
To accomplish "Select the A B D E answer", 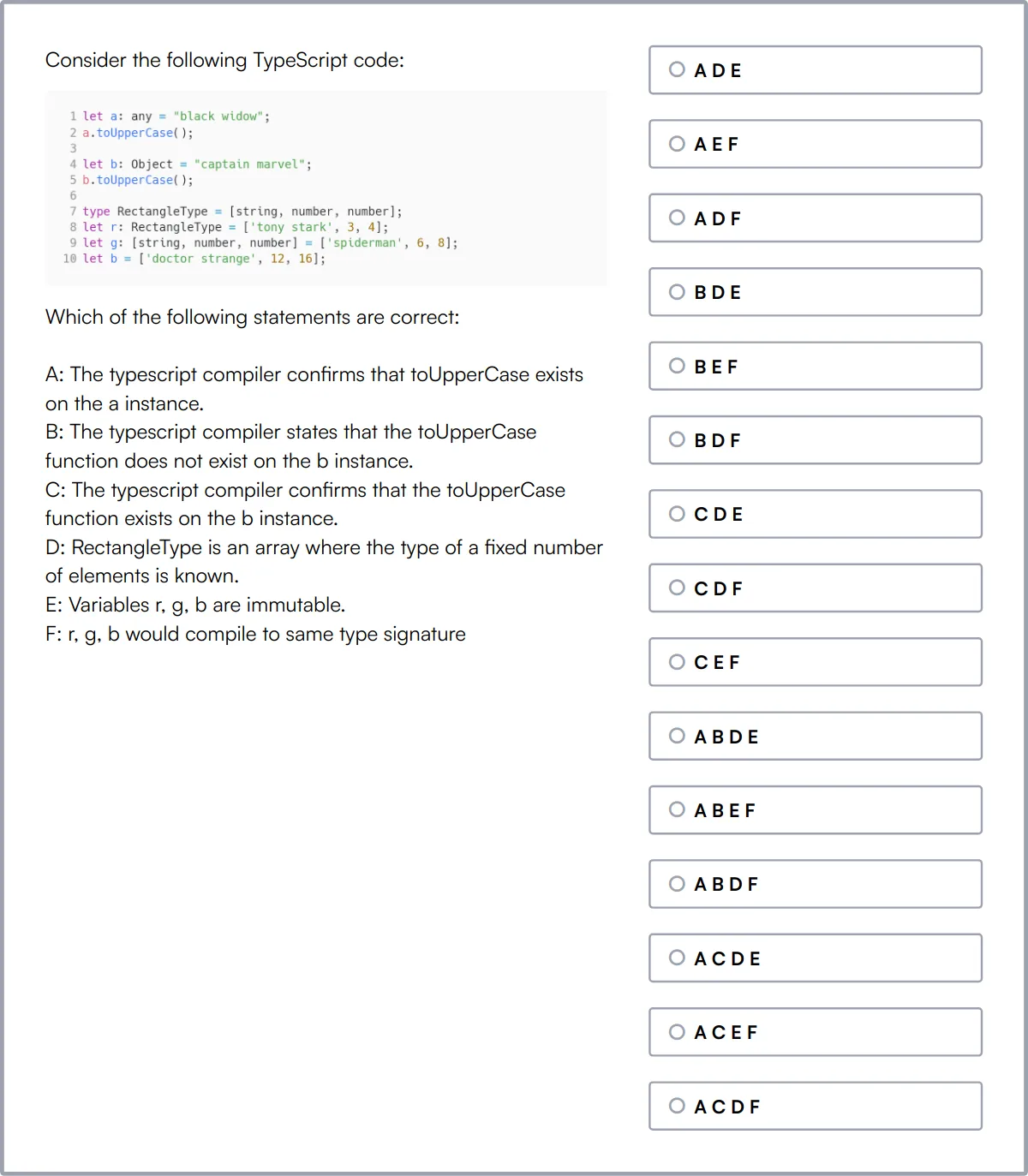I will point(815,737).
